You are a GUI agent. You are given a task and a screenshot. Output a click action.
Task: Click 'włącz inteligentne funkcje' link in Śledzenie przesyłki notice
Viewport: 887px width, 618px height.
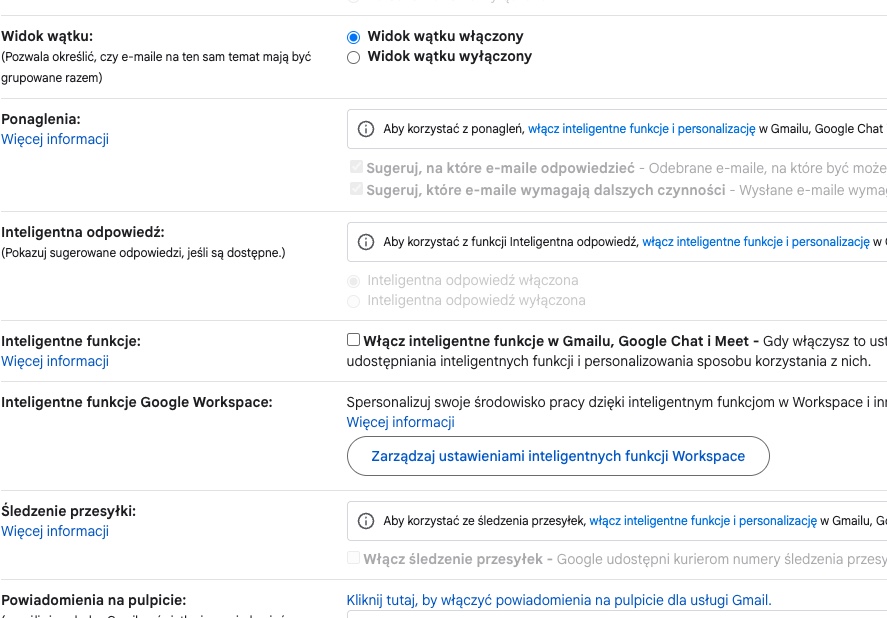(703, 521)
